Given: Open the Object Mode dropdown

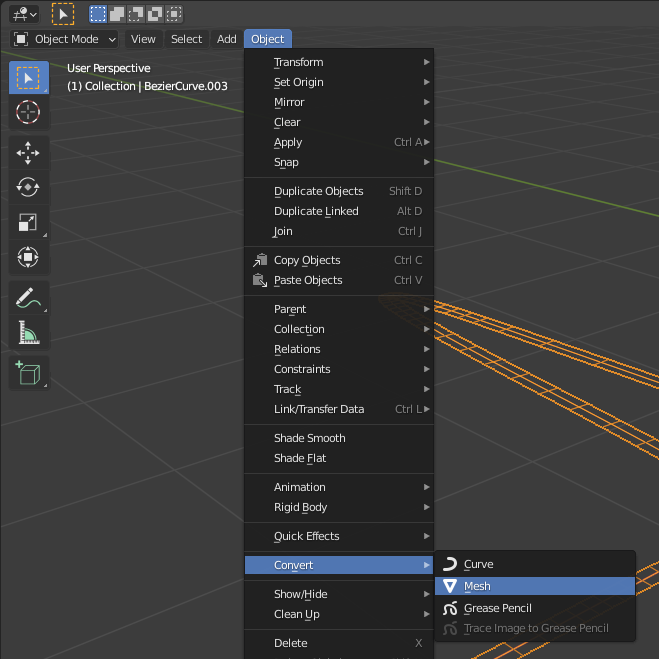Looking at the screenshot, I should coord(64,39).
